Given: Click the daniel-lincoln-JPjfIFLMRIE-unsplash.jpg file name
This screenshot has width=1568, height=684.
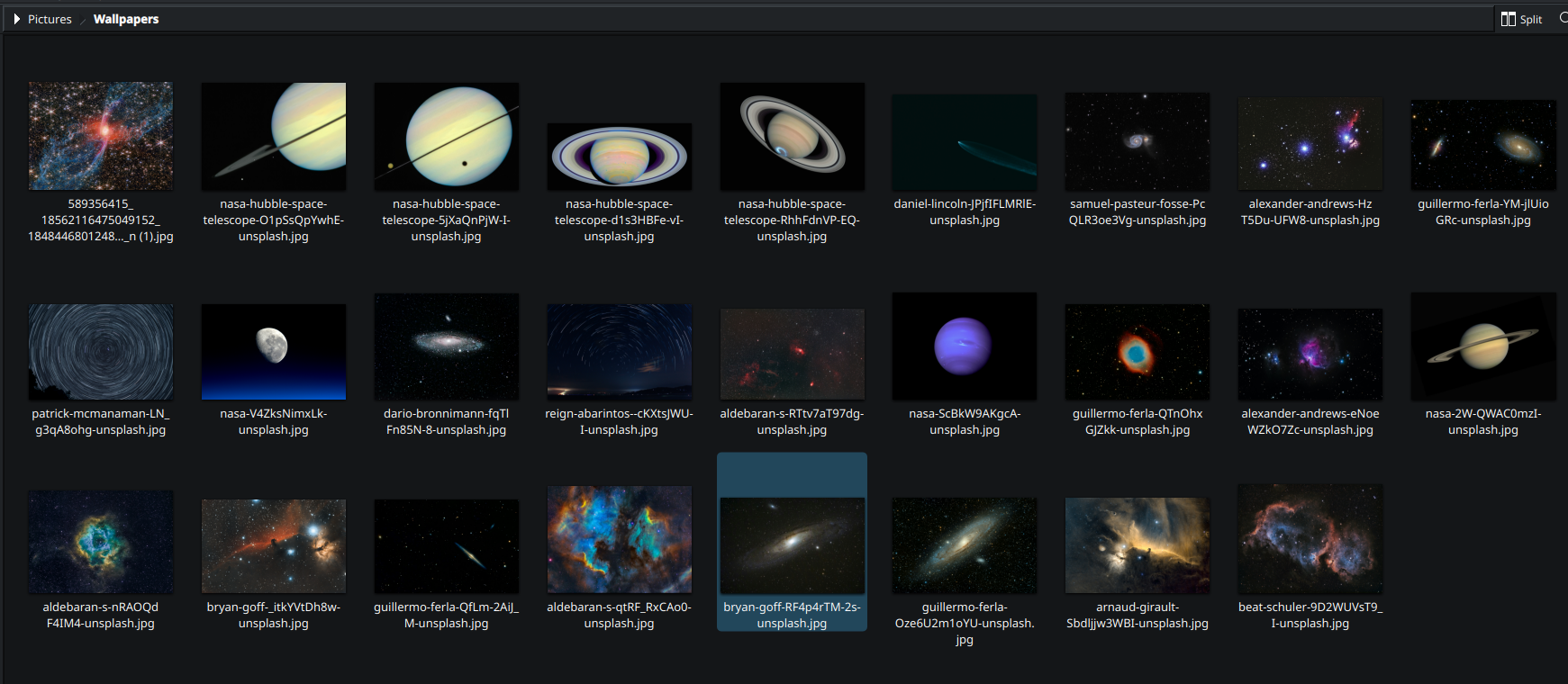Looking at the screenshot, I should 965,212.
